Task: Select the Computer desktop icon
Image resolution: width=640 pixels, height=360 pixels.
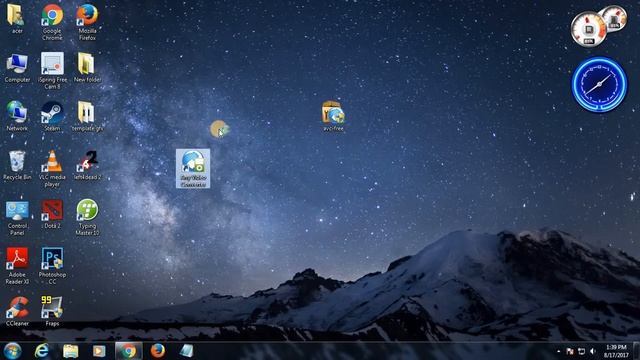Action: tap(17, 68)
